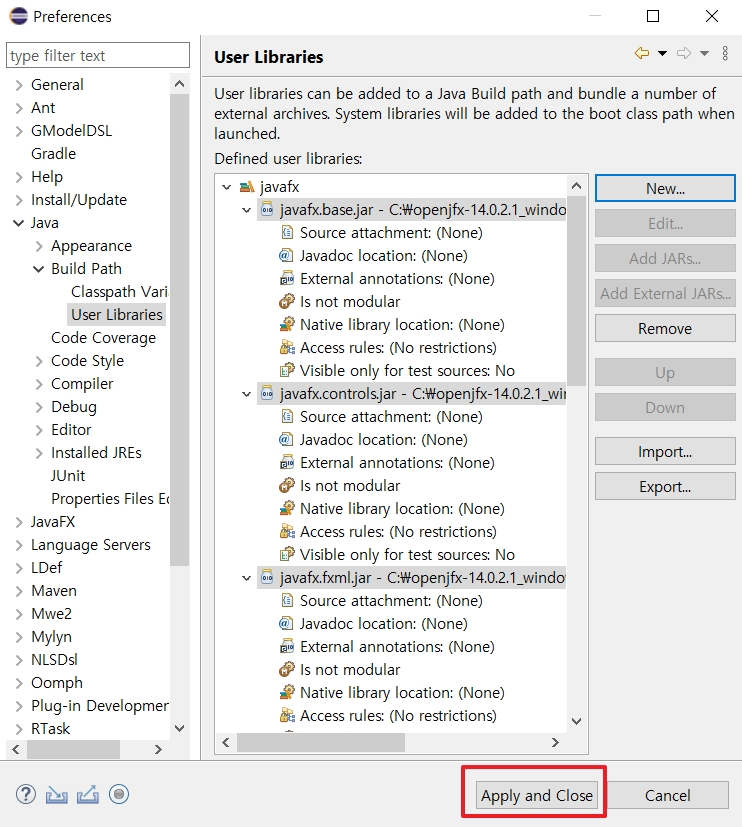Open the Forward history dropdown arrow
Viewport: 742px width, 827px height.
point(704,53)
